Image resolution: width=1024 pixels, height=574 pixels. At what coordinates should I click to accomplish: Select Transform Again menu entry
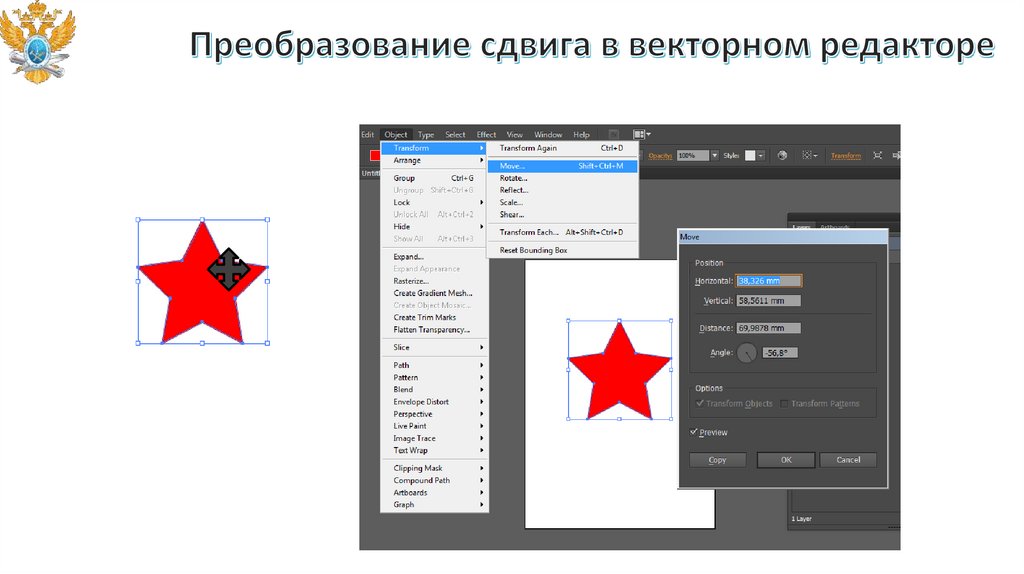click(562, 148)
